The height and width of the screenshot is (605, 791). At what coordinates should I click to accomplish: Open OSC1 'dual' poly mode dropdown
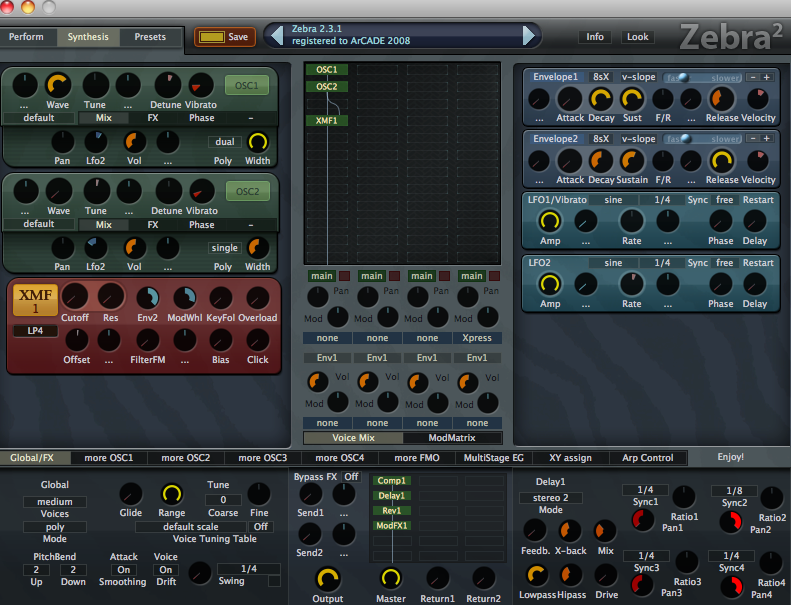point(224,142)
